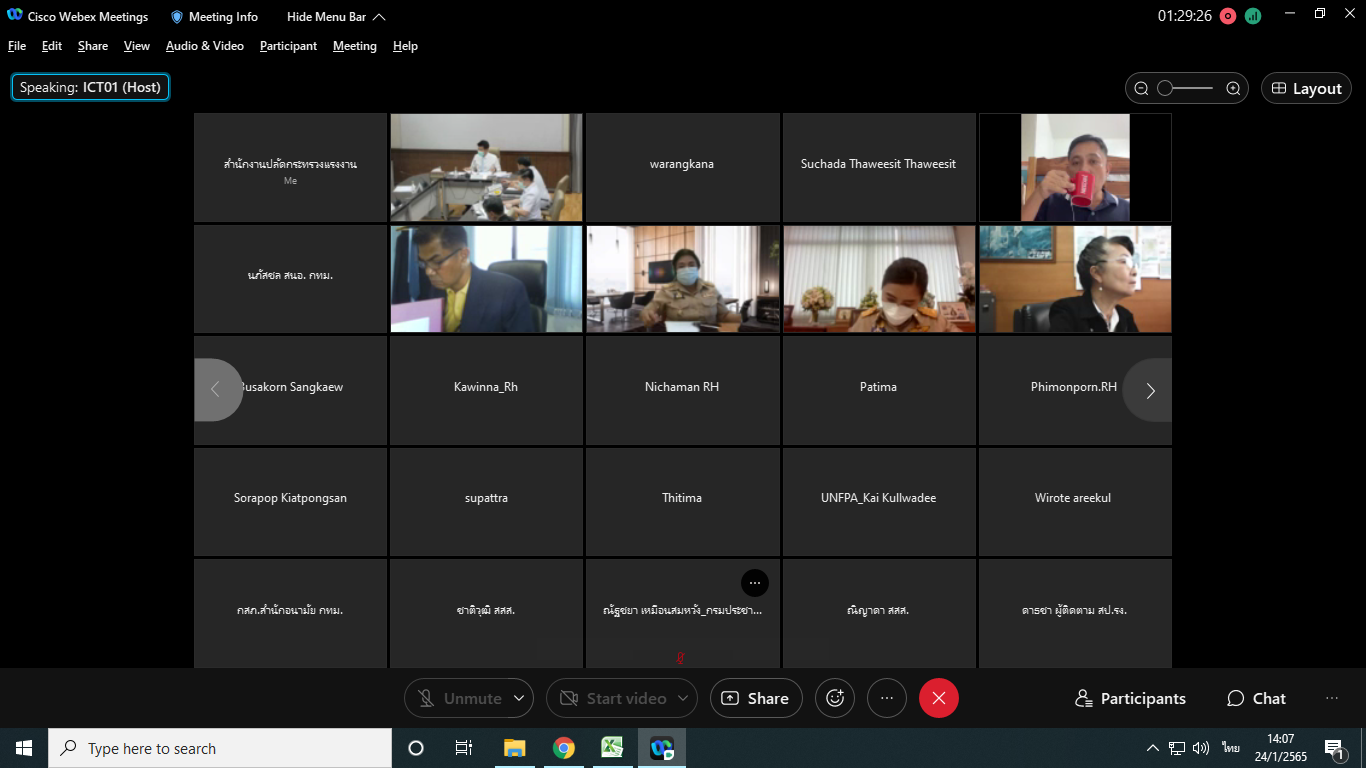Open the Audio & Video menu
Image resolution: width=1366 pixels, height=768 pixels.
click(x=205, y=46)
